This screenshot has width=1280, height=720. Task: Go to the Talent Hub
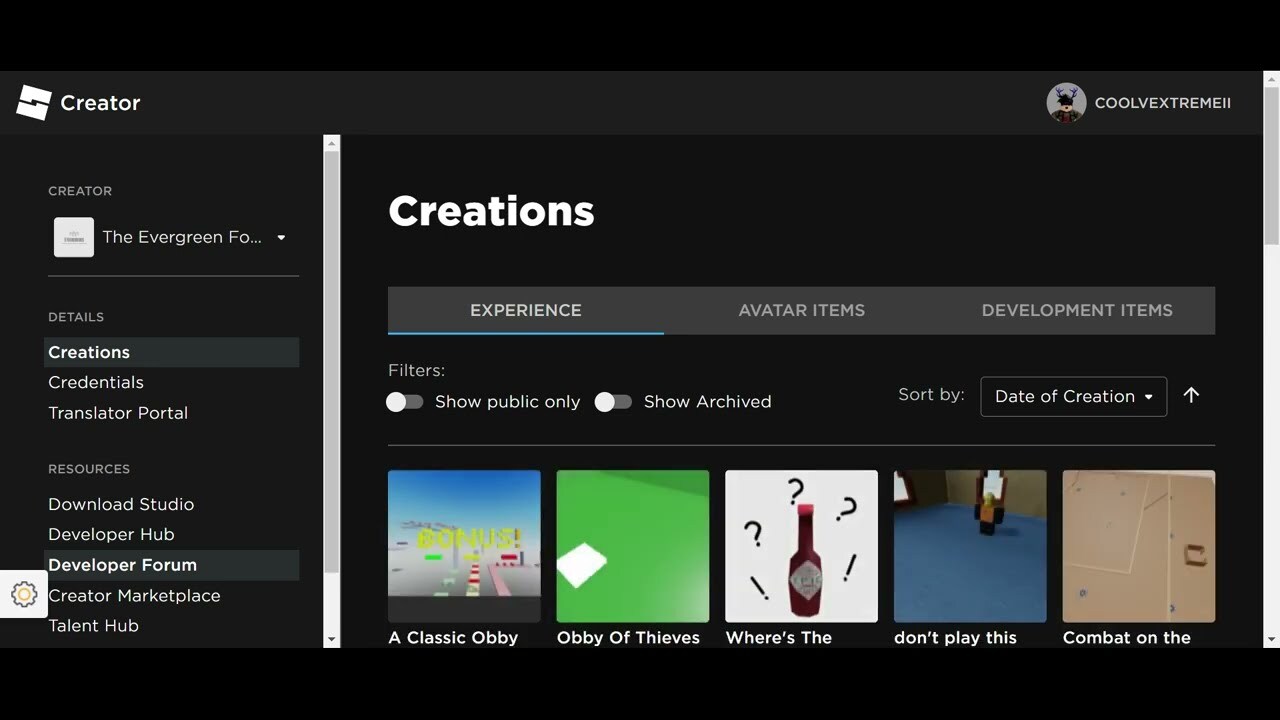(x=93, y=625)
